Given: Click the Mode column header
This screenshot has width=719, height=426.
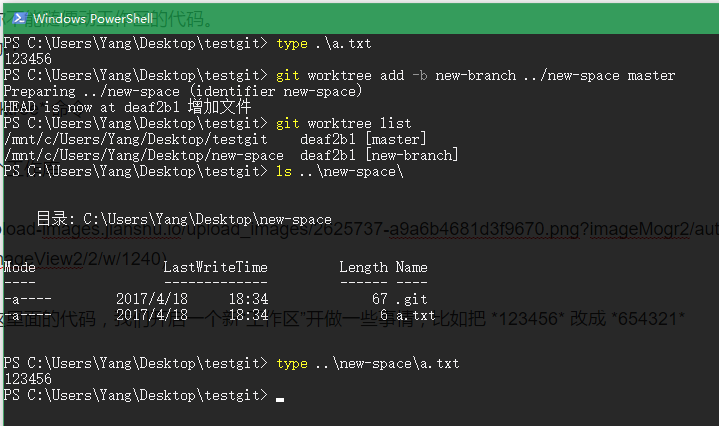Looking at the screenshot, I should (x=20, y=267).
